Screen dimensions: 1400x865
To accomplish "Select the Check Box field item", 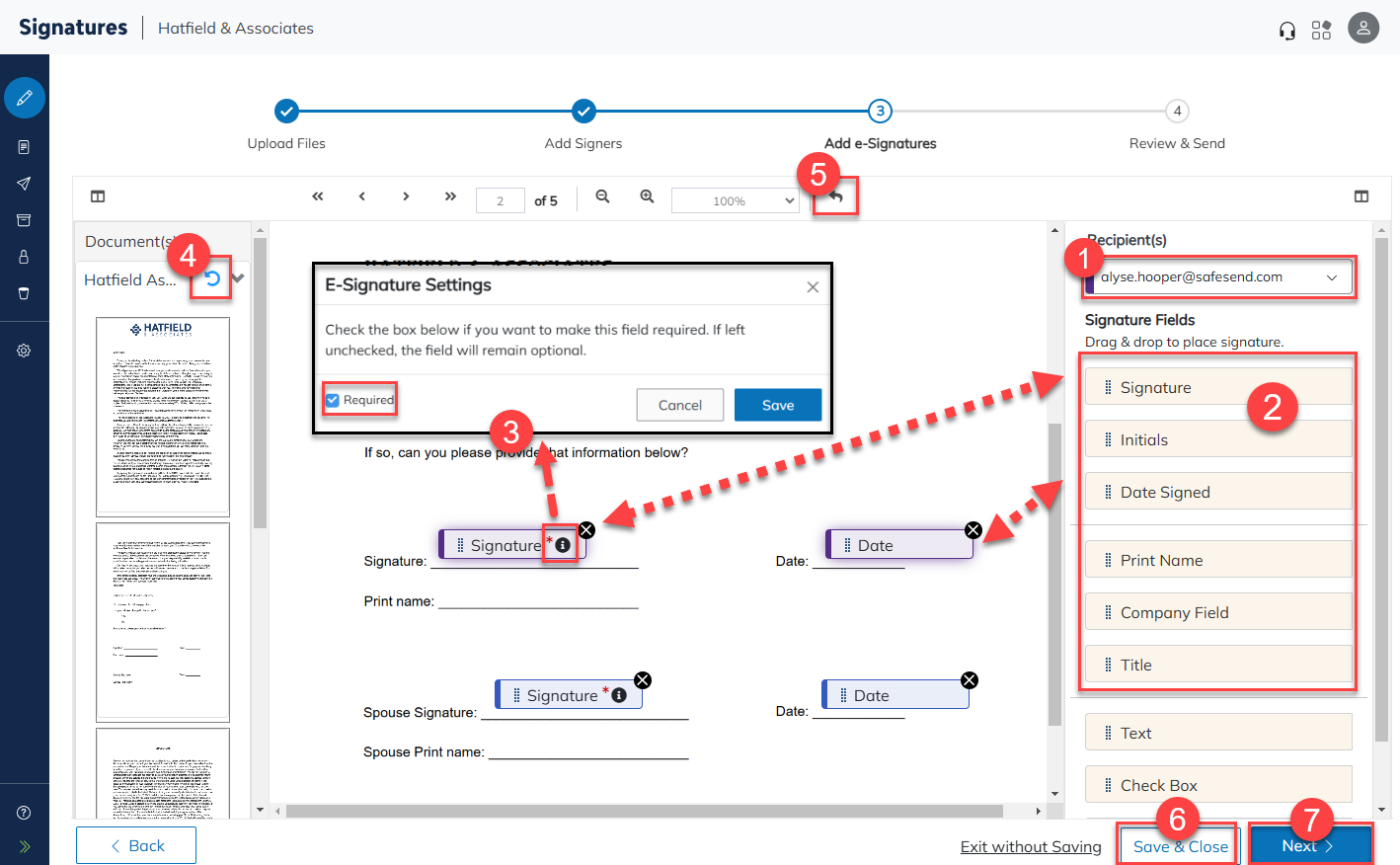I will coord(1218,785).
